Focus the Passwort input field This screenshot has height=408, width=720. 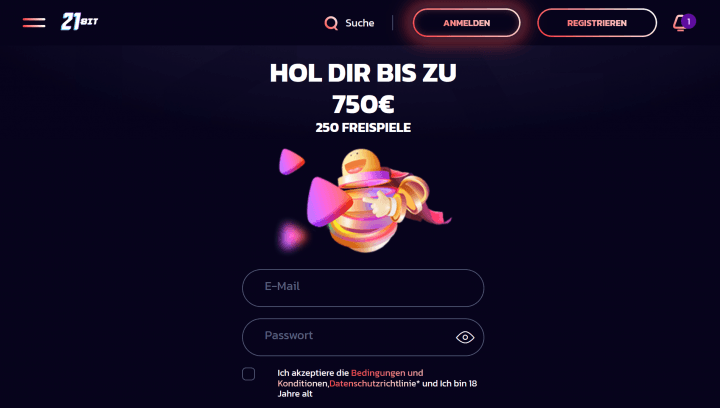pos(363,337)
